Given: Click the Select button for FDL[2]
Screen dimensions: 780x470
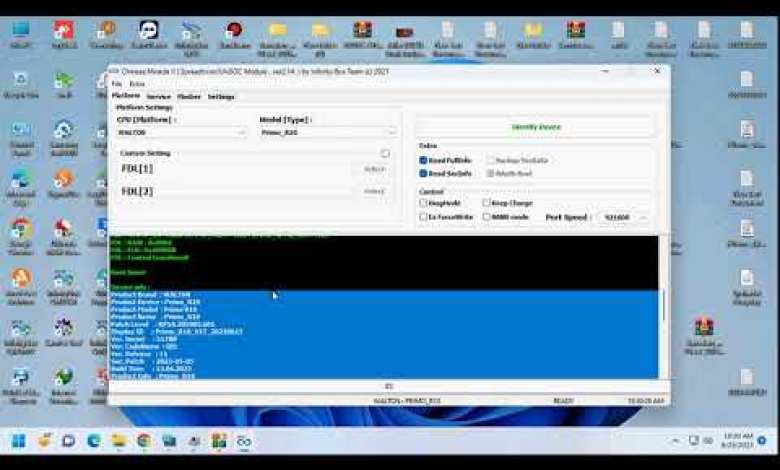Looking at the screenshot, I should 375,191.
